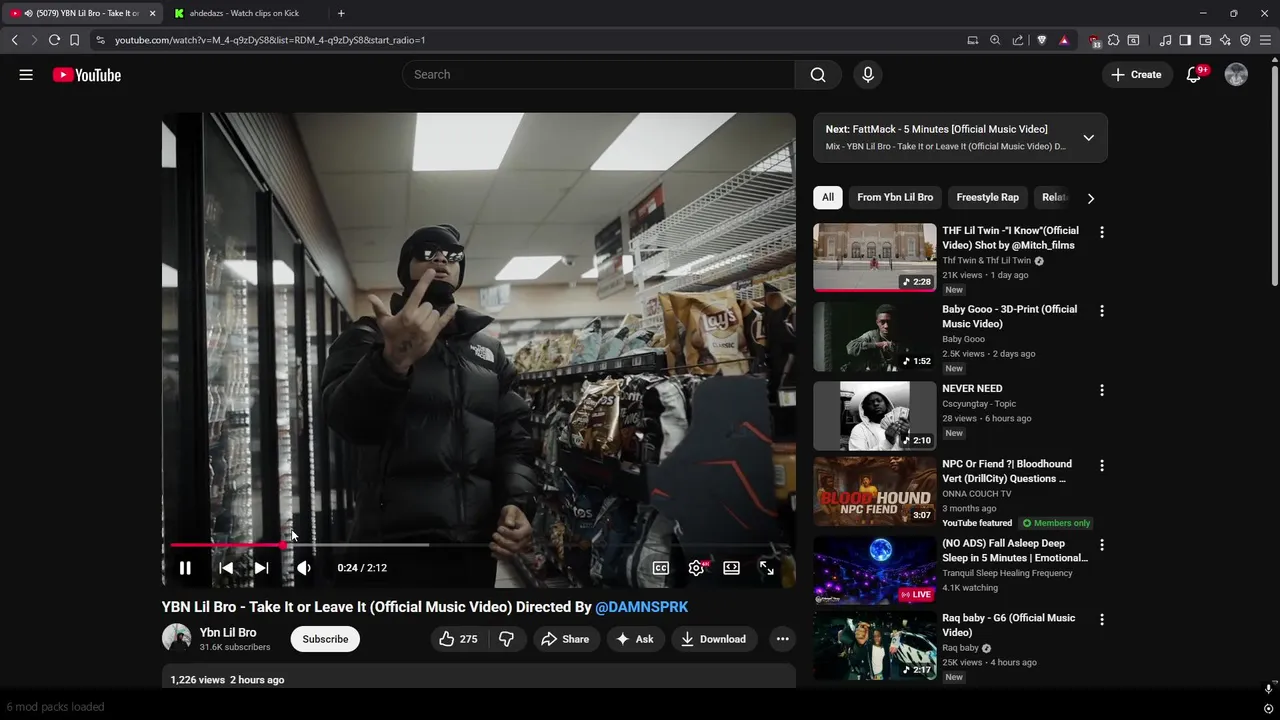Open the extensions puzzle icon

coord(1114,40)
